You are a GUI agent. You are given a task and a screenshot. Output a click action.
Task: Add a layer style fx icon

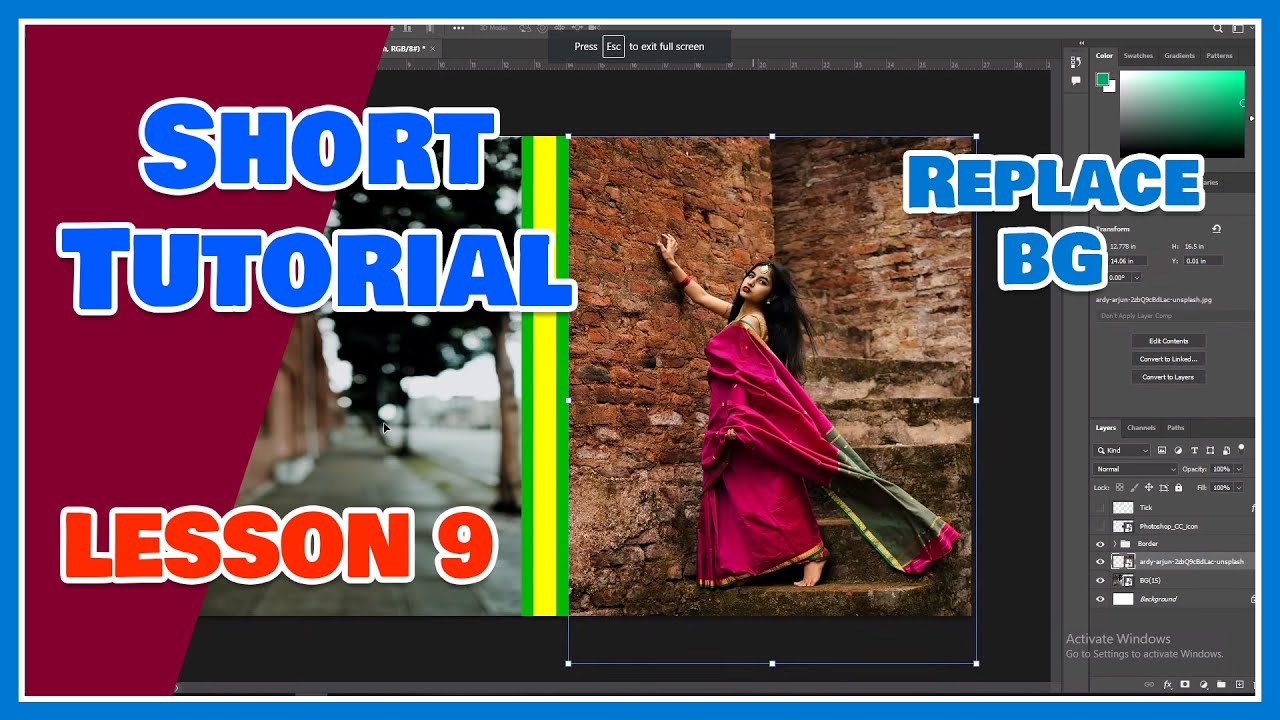point(1167,685)
